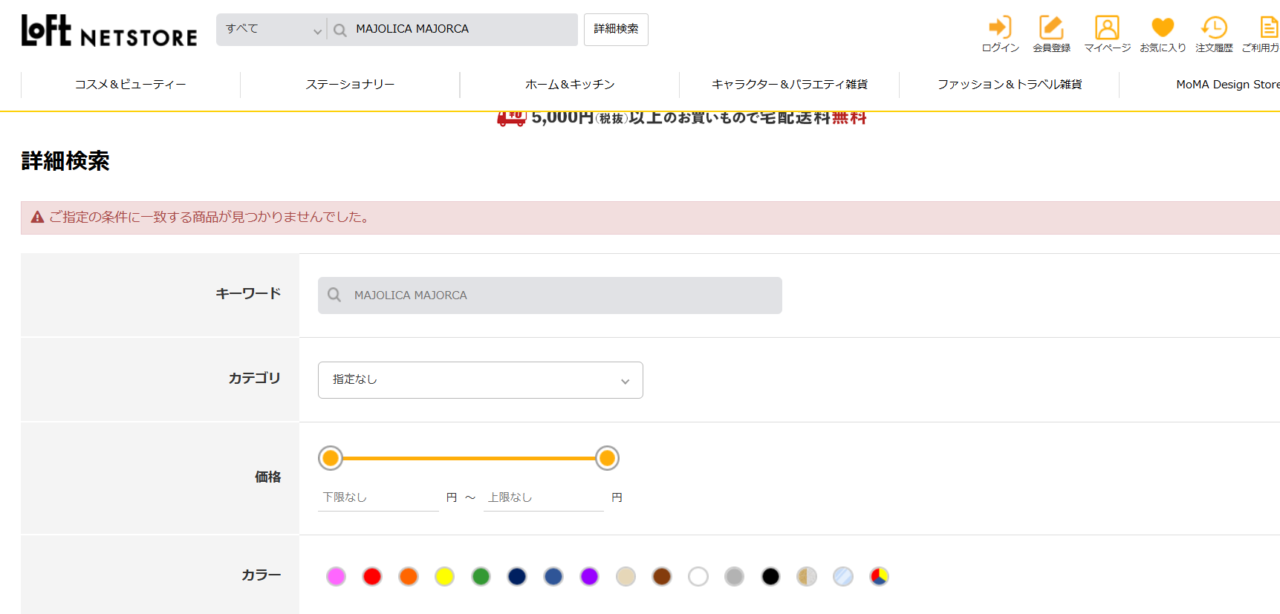This screenshot has width=1280, height=614.
Task: Click the Loft Netstore logo
Action: point(109,31)
